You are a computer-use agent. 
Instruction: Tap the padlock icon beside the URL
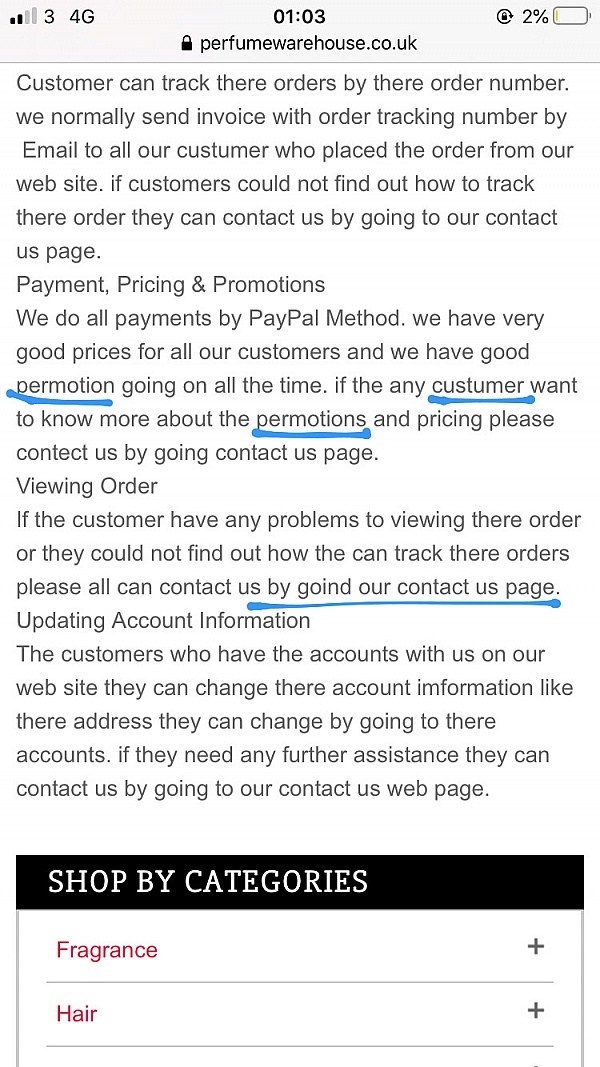click(188, 44)
